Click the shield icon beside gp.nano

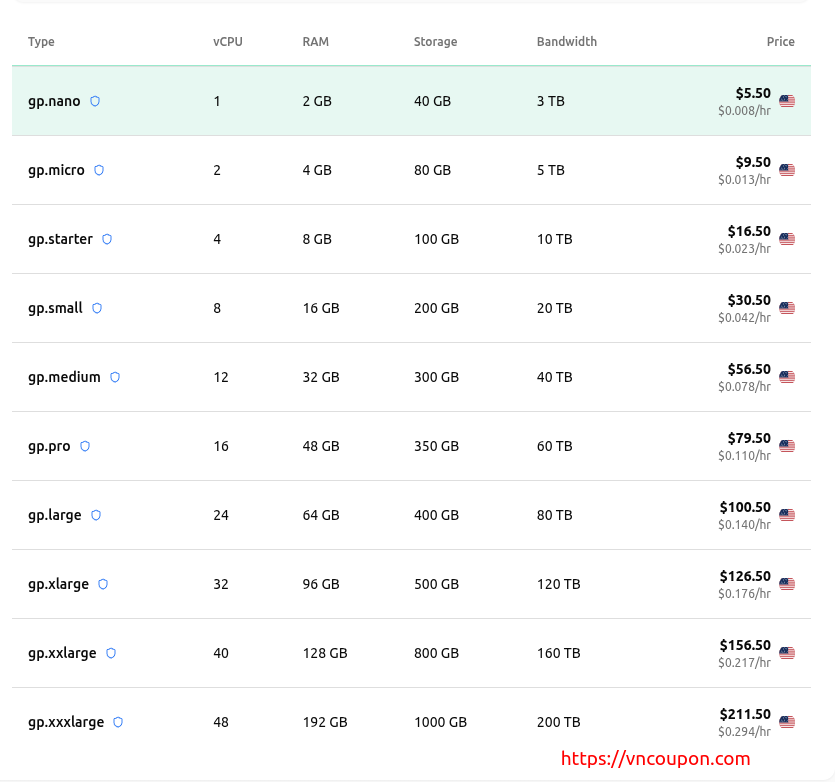(95, 101)
